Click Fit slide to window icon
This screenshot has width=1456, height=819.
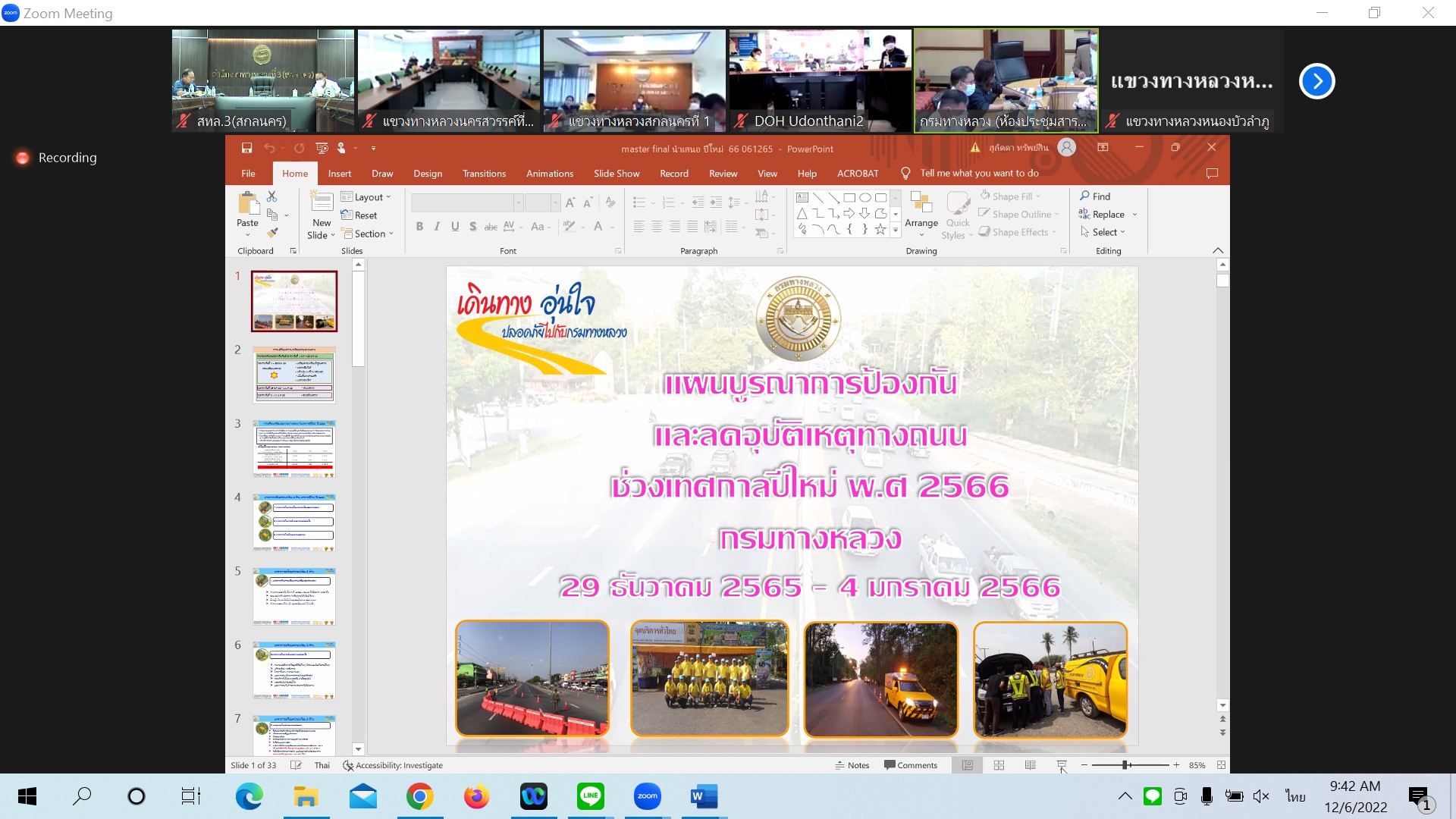1221,765
